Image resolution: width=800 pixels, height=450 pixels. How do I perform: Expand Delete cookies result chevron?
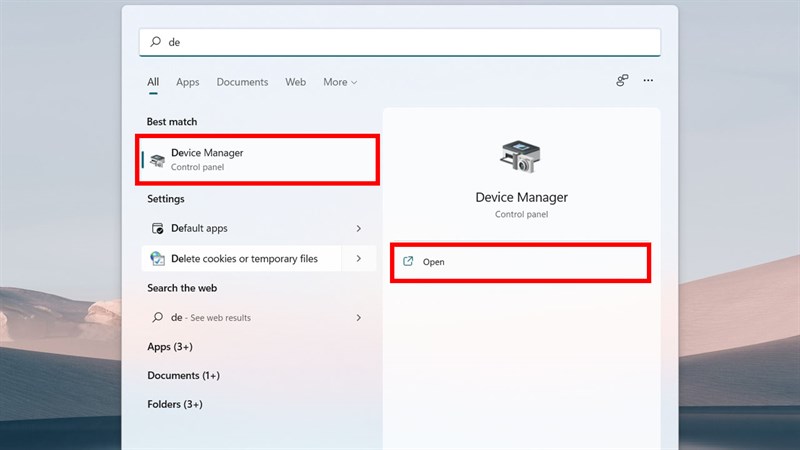click(x=358, y=259)
